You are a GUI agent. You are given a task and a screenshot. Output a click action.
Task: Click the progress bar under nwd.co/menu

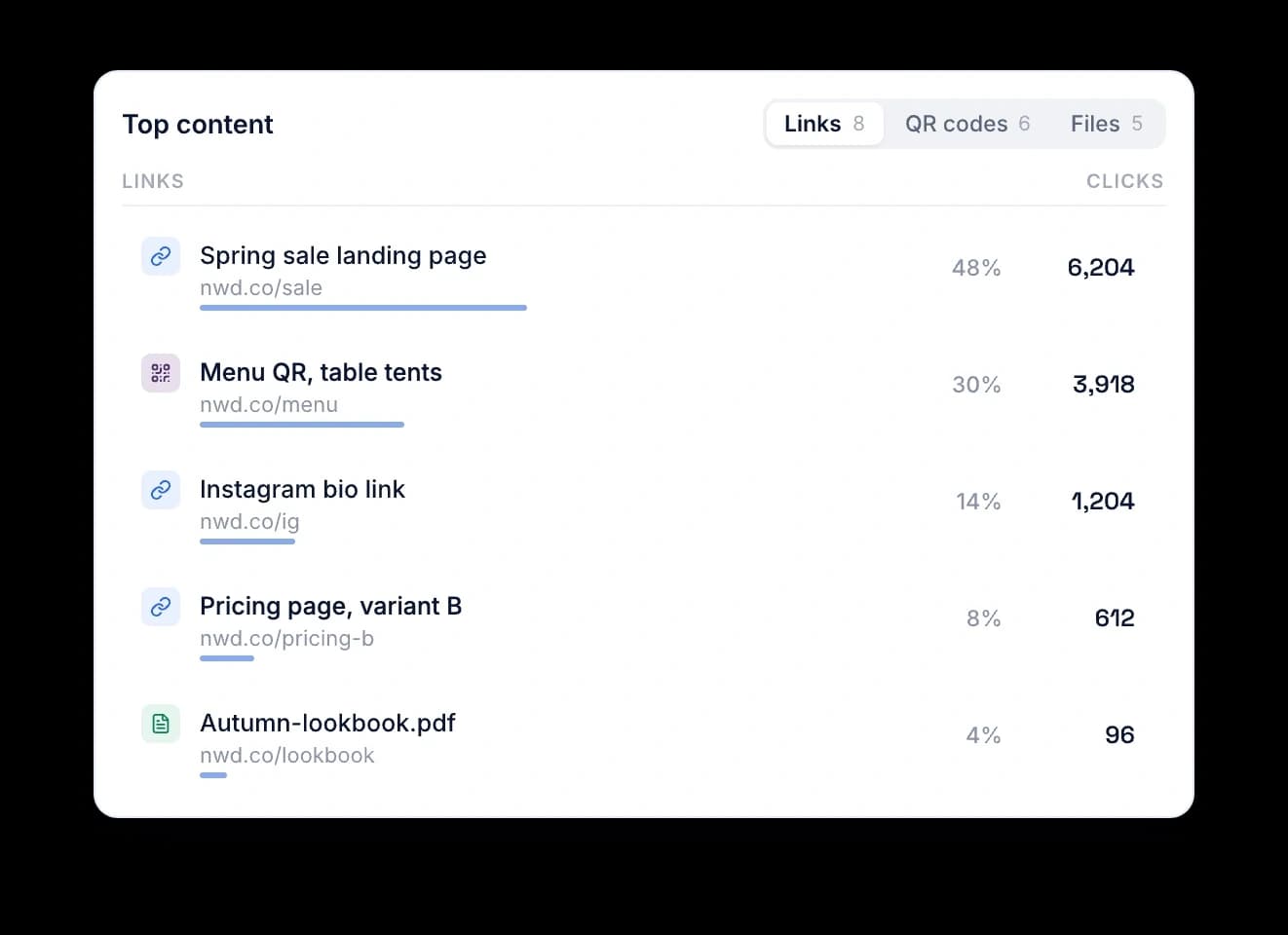[302, 425]
